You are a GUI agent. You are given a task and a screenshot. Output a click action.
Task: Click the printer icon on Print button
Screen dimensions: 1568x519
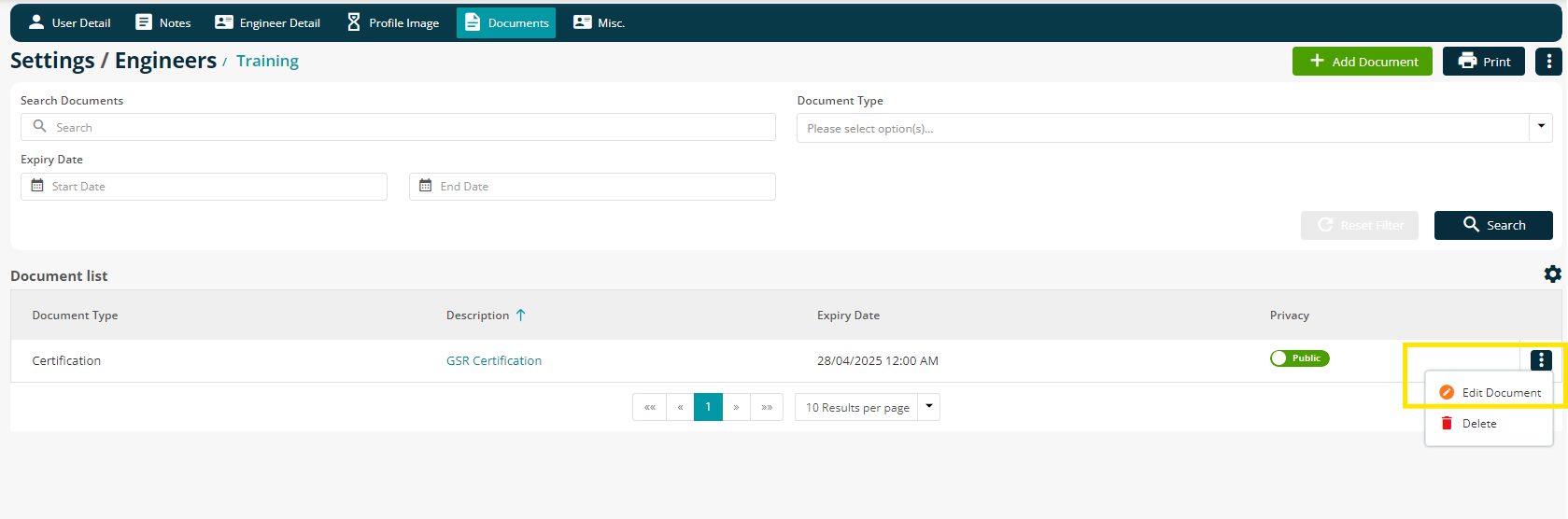pyautogui.click(x=1468, y=61)
